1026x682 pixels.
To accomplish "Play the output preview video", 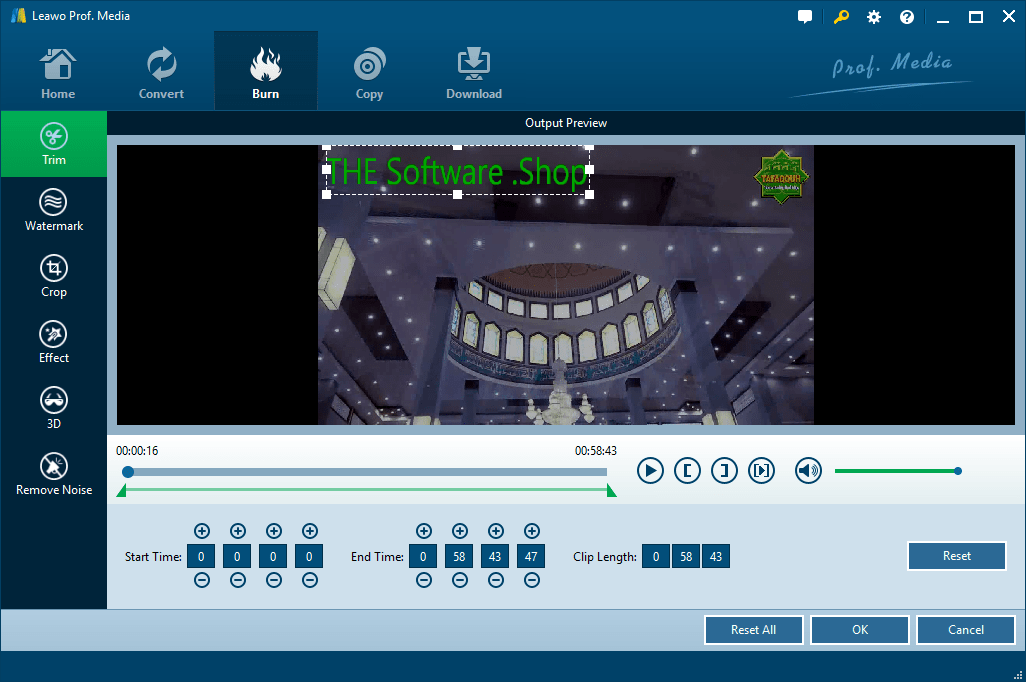I will pyautogui.click(x=650, y=471).
